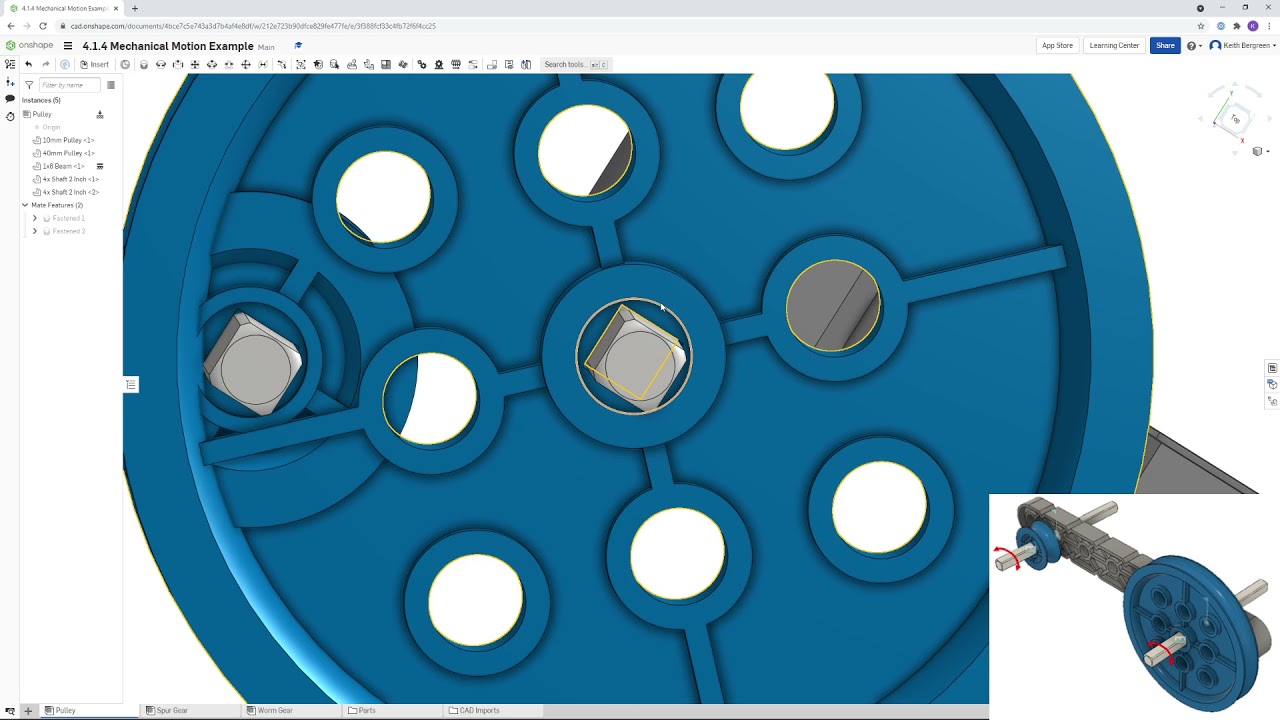Click the Insert button in toolbar
Viewport: 1280px width, 720px height.
(x=94, y=64)
